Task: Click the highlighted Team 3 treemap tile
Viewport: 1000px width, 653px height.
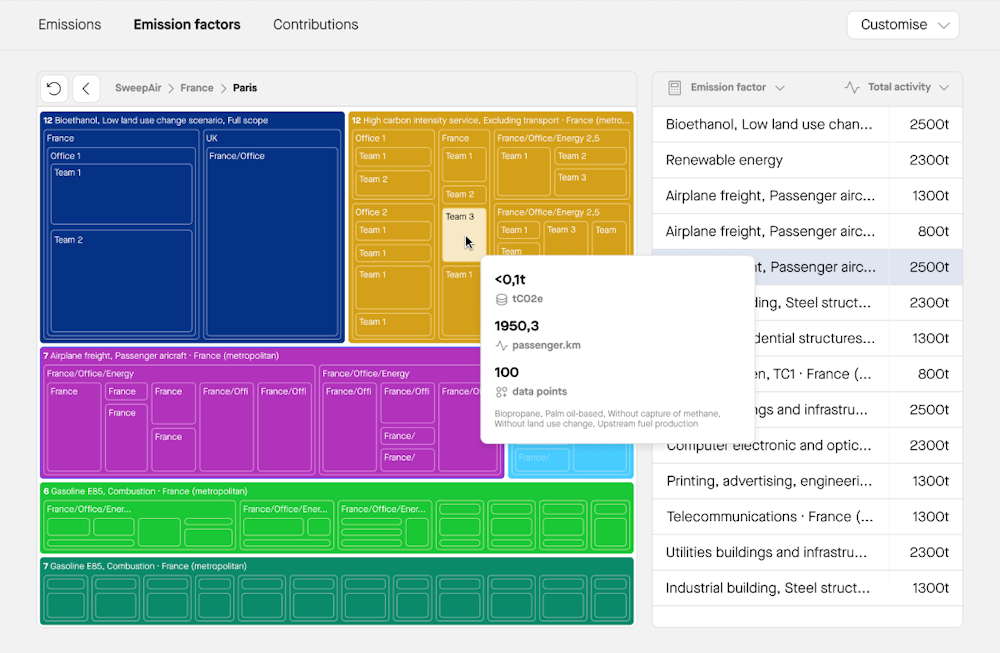Action: [x=463, y=232]
